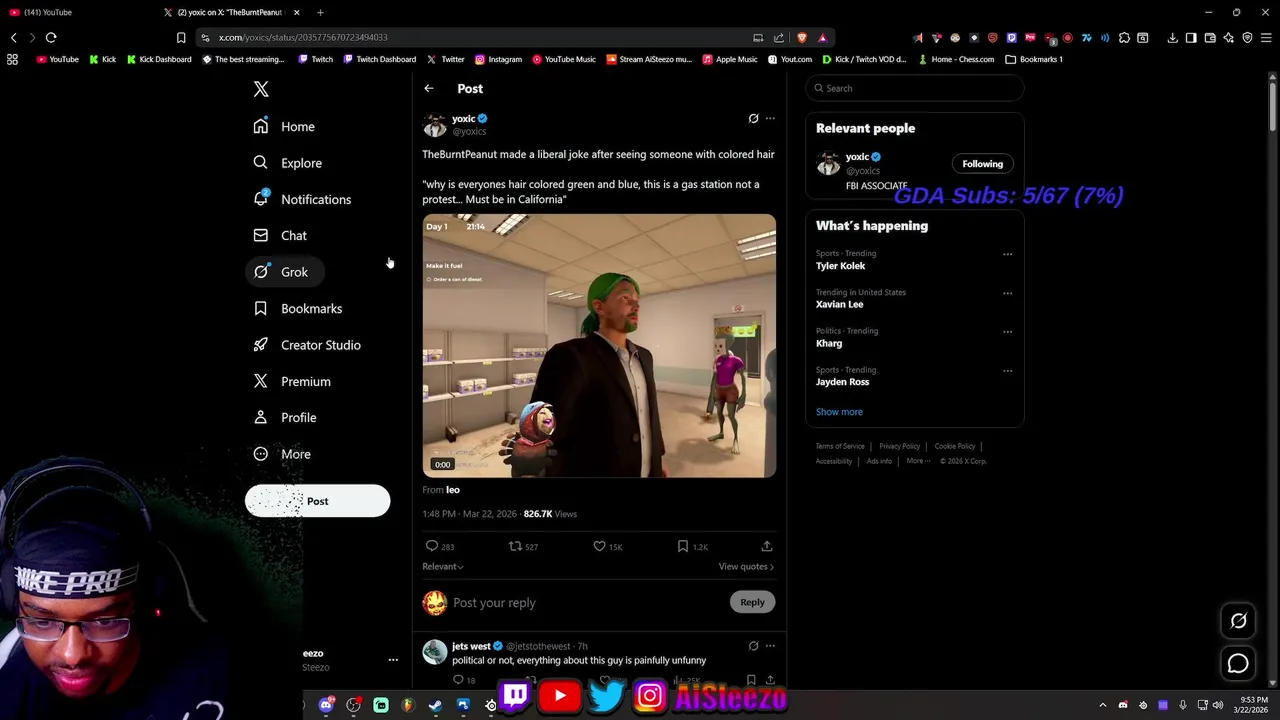Open Creator Studio
This screenshot has height=720, width=1280.
(307, 345)
